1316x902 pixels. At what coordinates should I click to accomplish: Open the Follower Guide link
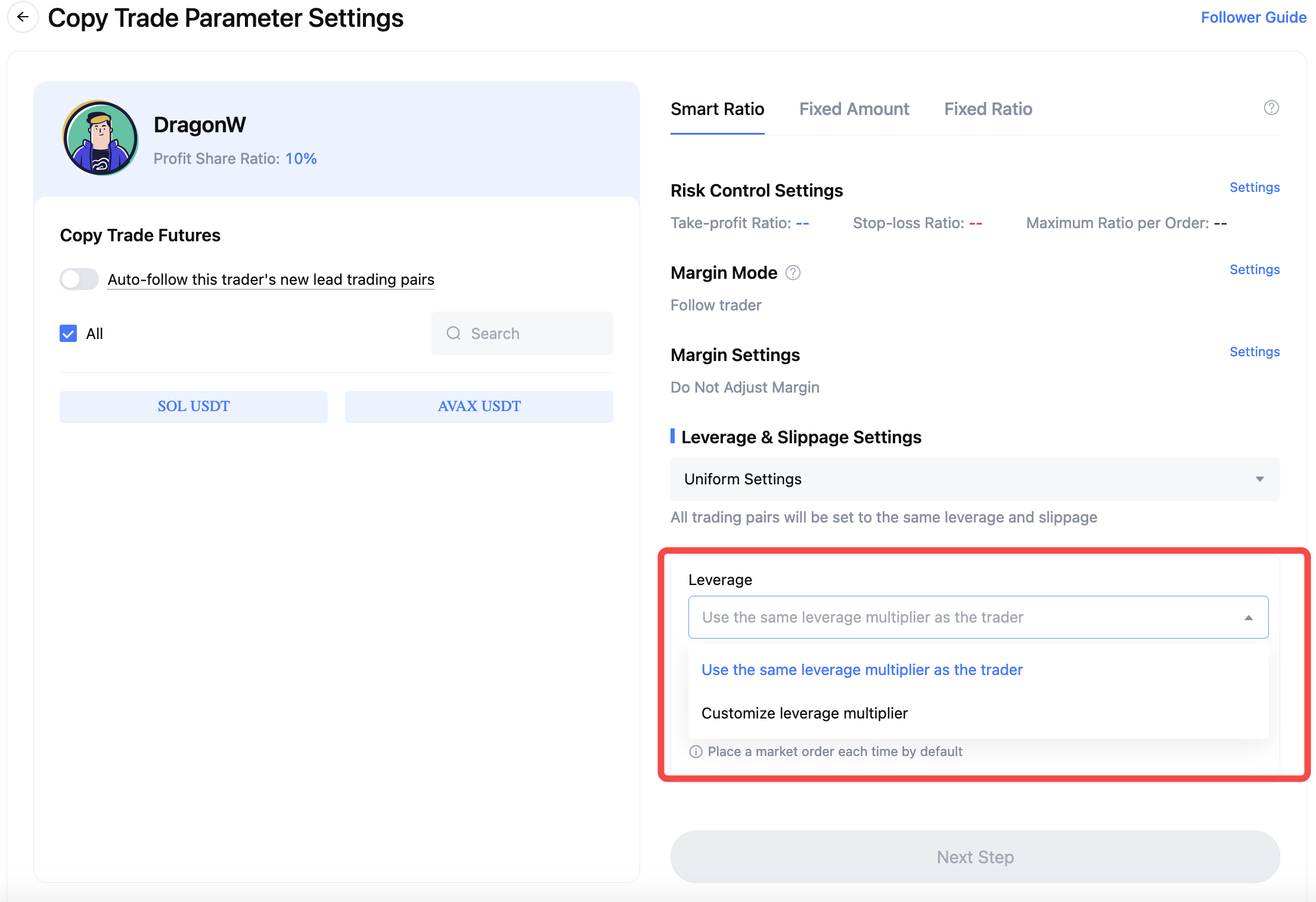pyautogui.click(x=1253, y=17)
